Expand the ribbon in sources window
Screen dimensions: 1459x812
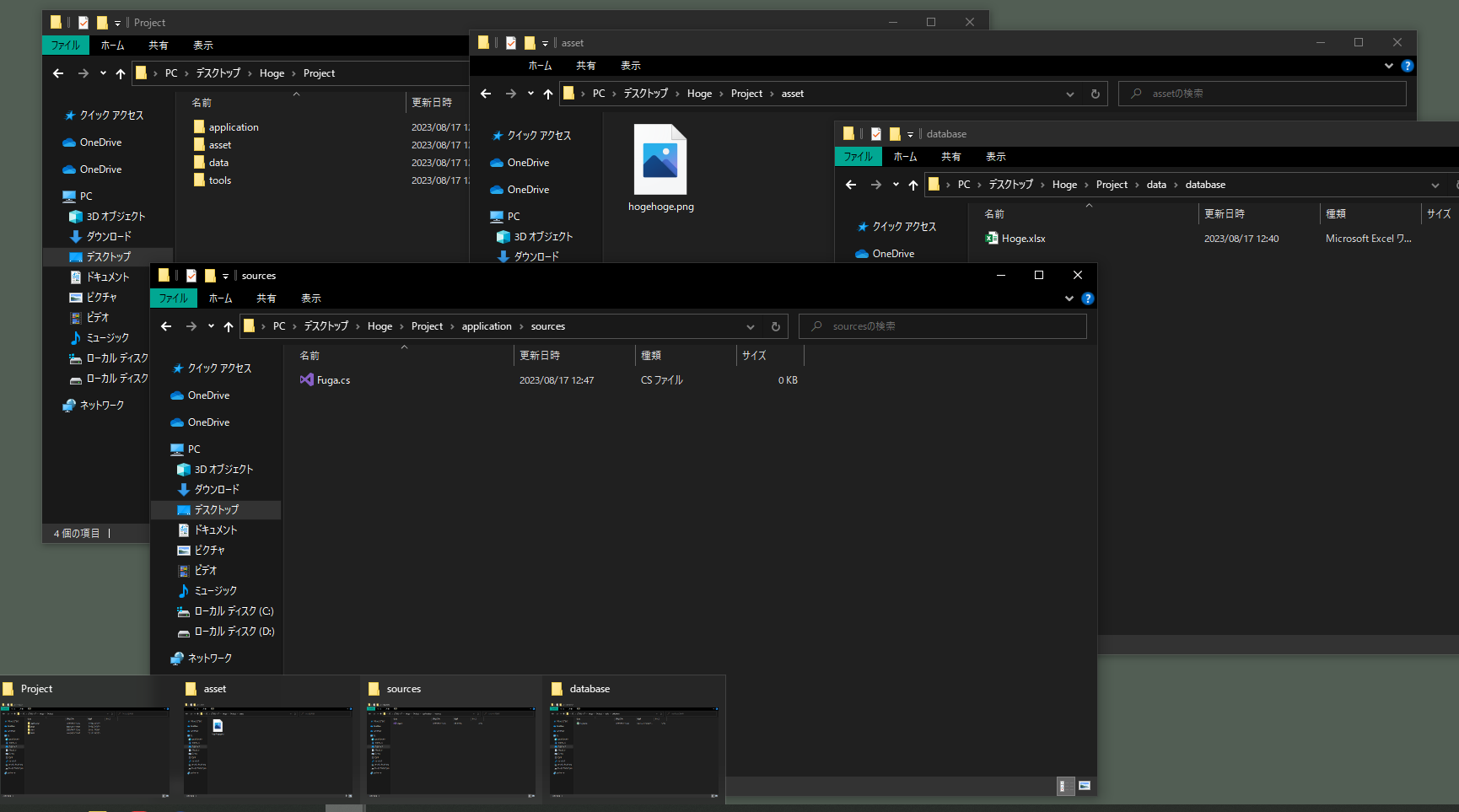point(1069,298)
